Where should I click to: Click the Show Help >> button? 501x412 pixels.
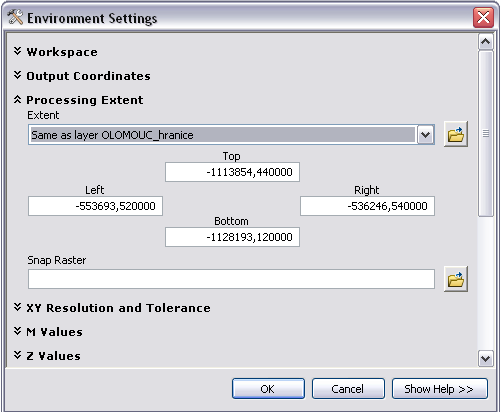tap(440, 389)
